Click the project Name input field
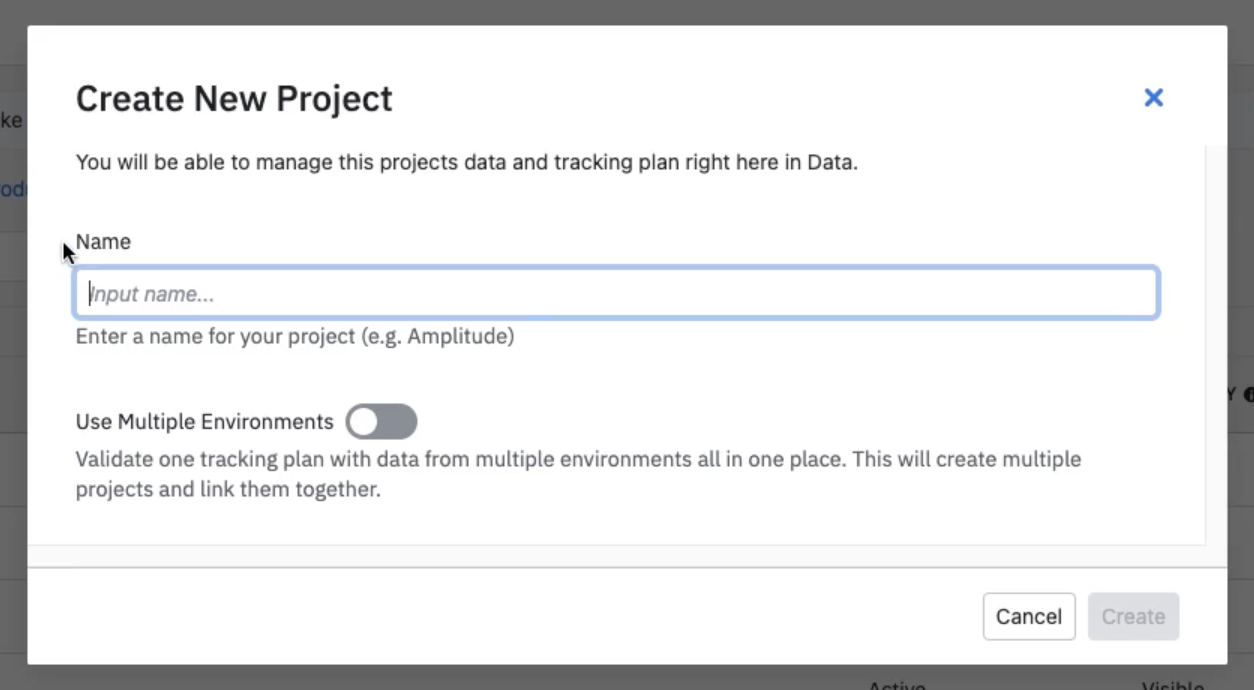This screenshot has height=690, width=1254. click(x=616, y=294)
